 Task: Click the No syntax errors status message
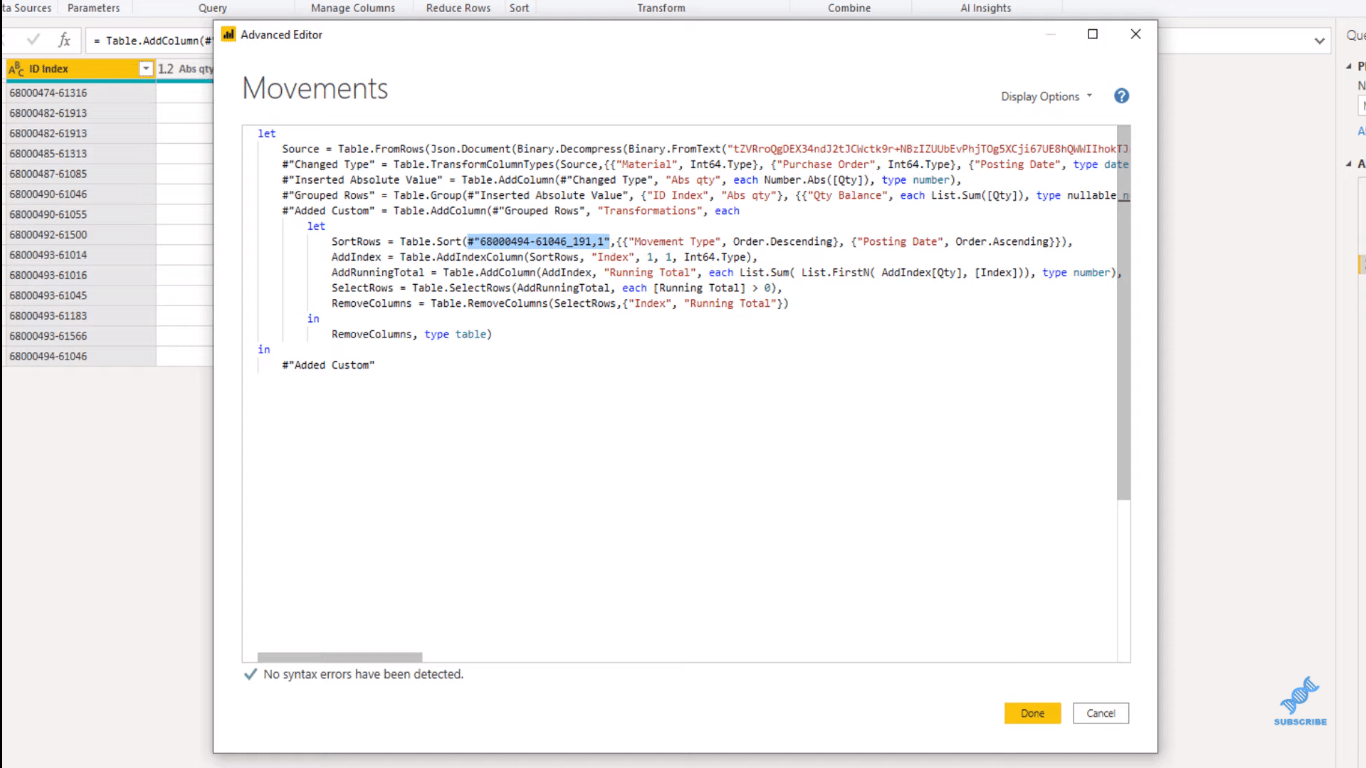click(x=363, y=674)
